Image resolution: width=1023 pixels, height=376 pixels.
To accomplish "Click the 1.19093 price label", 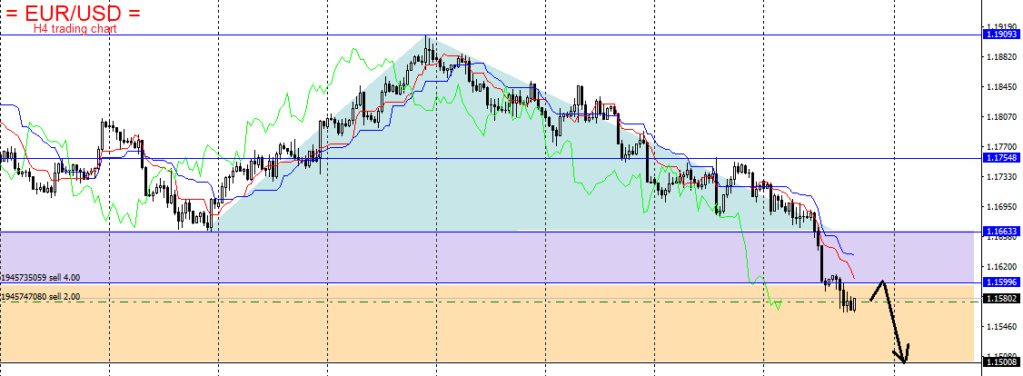I will point(1001,34).
